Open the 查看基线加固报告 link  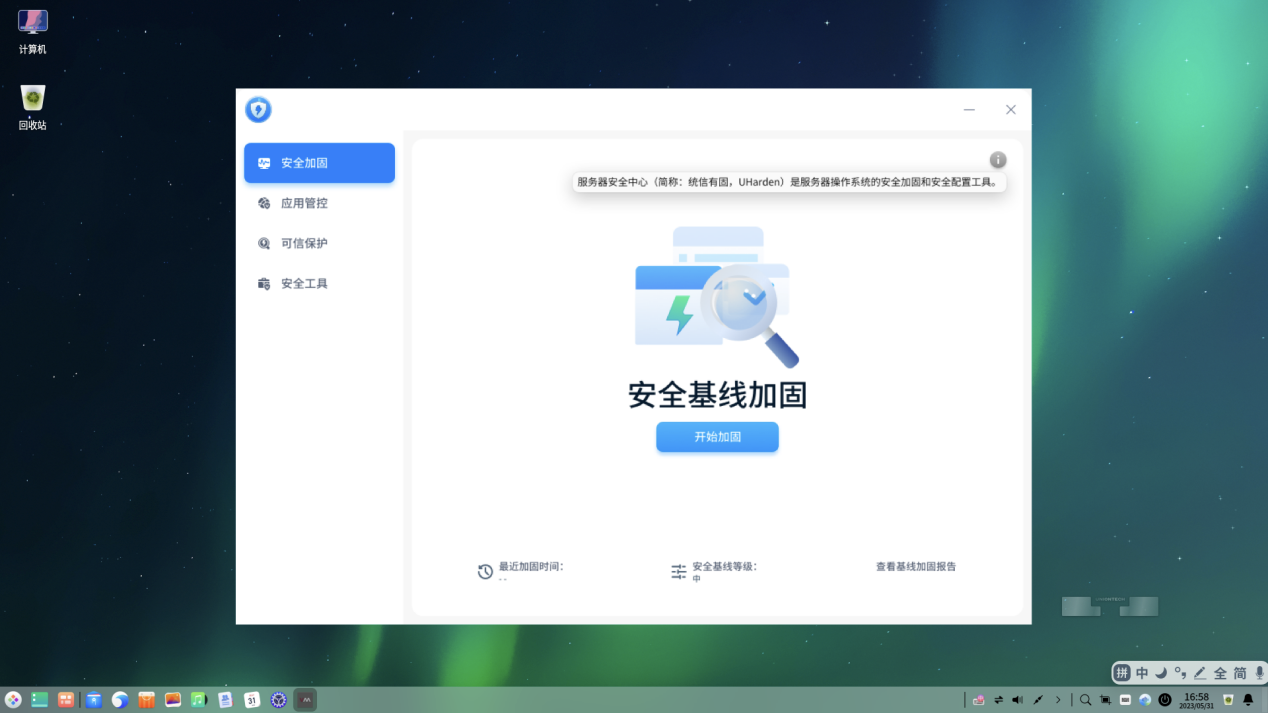tap(915, 566)
